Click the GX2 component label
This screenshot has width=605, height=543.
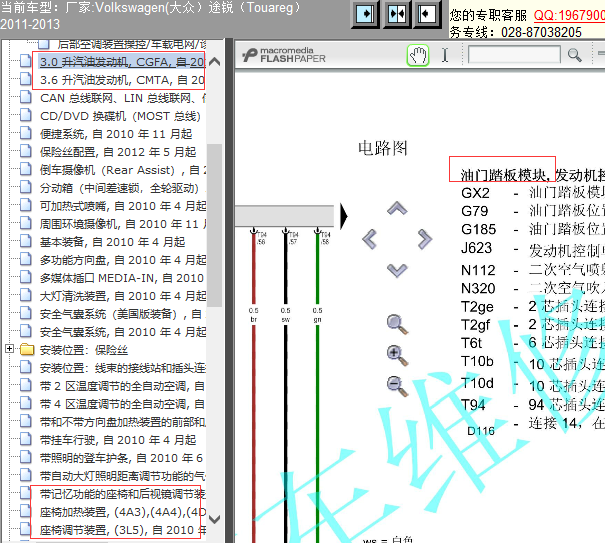pyautogui.click(x=475, y=193)
